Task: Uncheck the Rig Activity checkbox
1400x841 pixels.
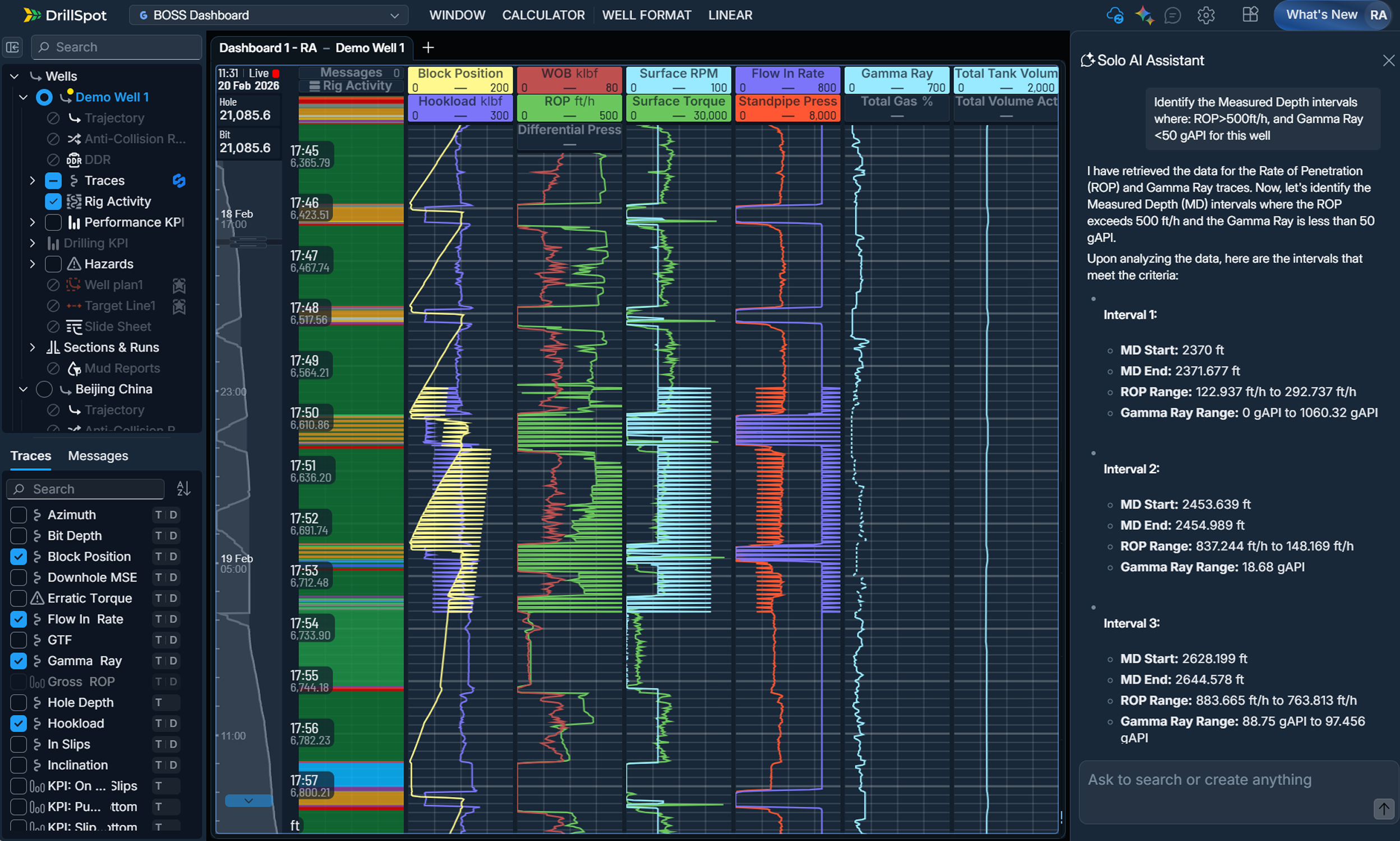Action: tap(53, 202)
